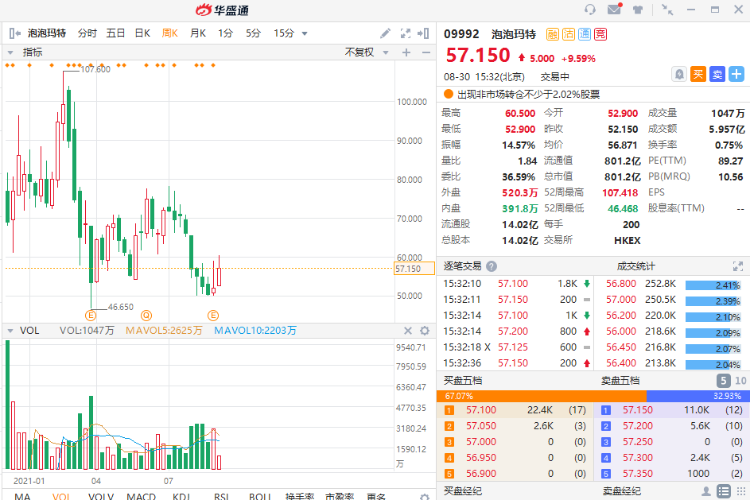Open customer service headset icon
This screenshot has width=750, height=500.
pos(590,9)
